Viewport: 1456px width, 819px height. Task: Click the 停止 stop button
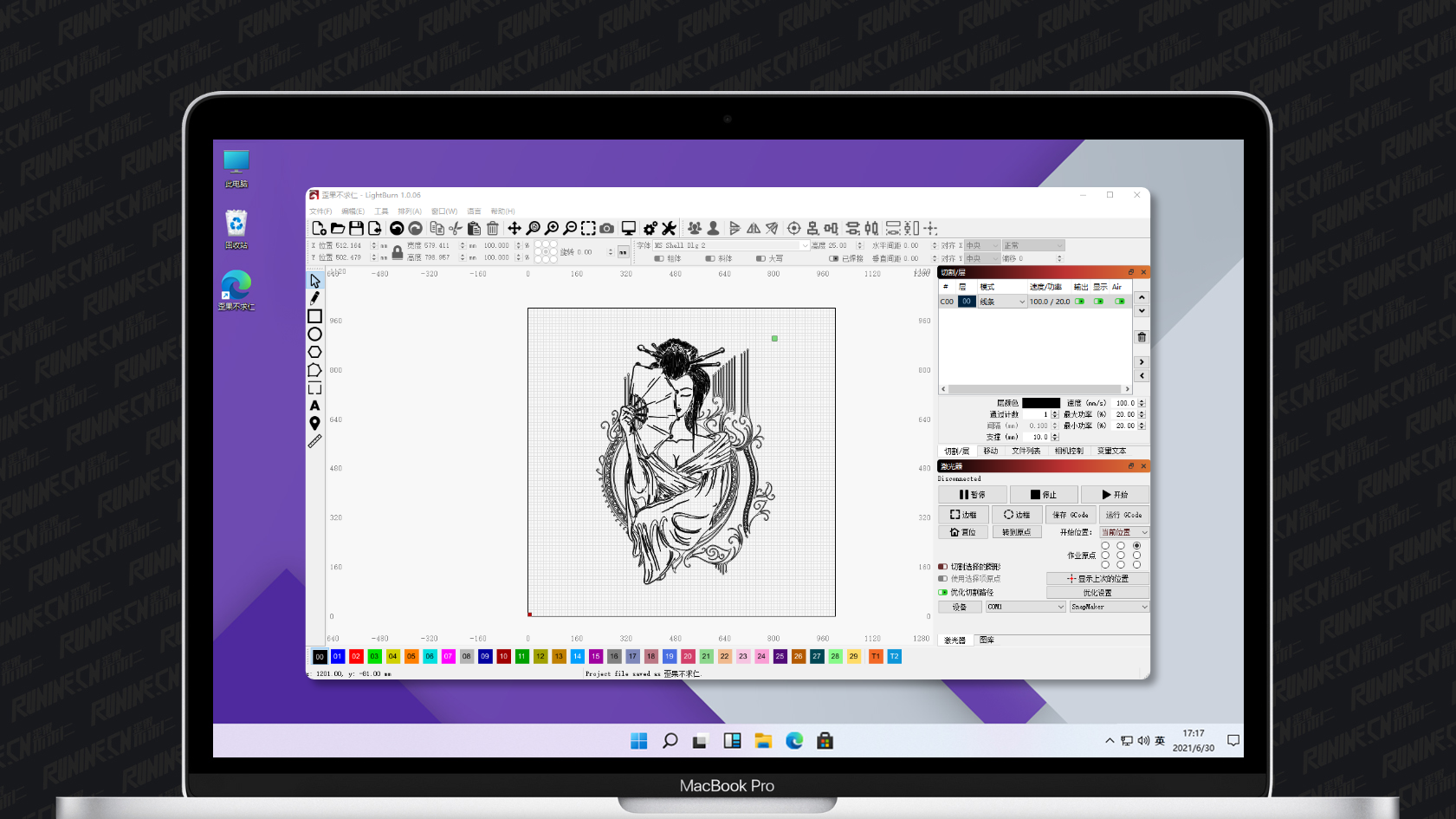coord(1044,494)
